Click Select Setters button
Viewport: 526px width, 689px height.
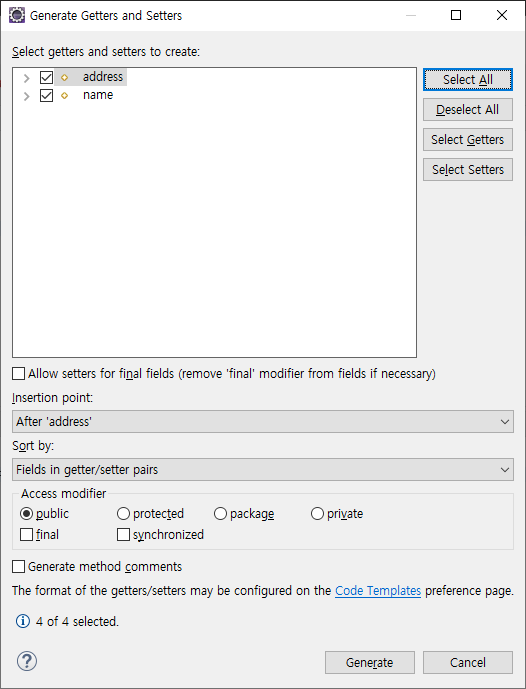coord(468,169)
